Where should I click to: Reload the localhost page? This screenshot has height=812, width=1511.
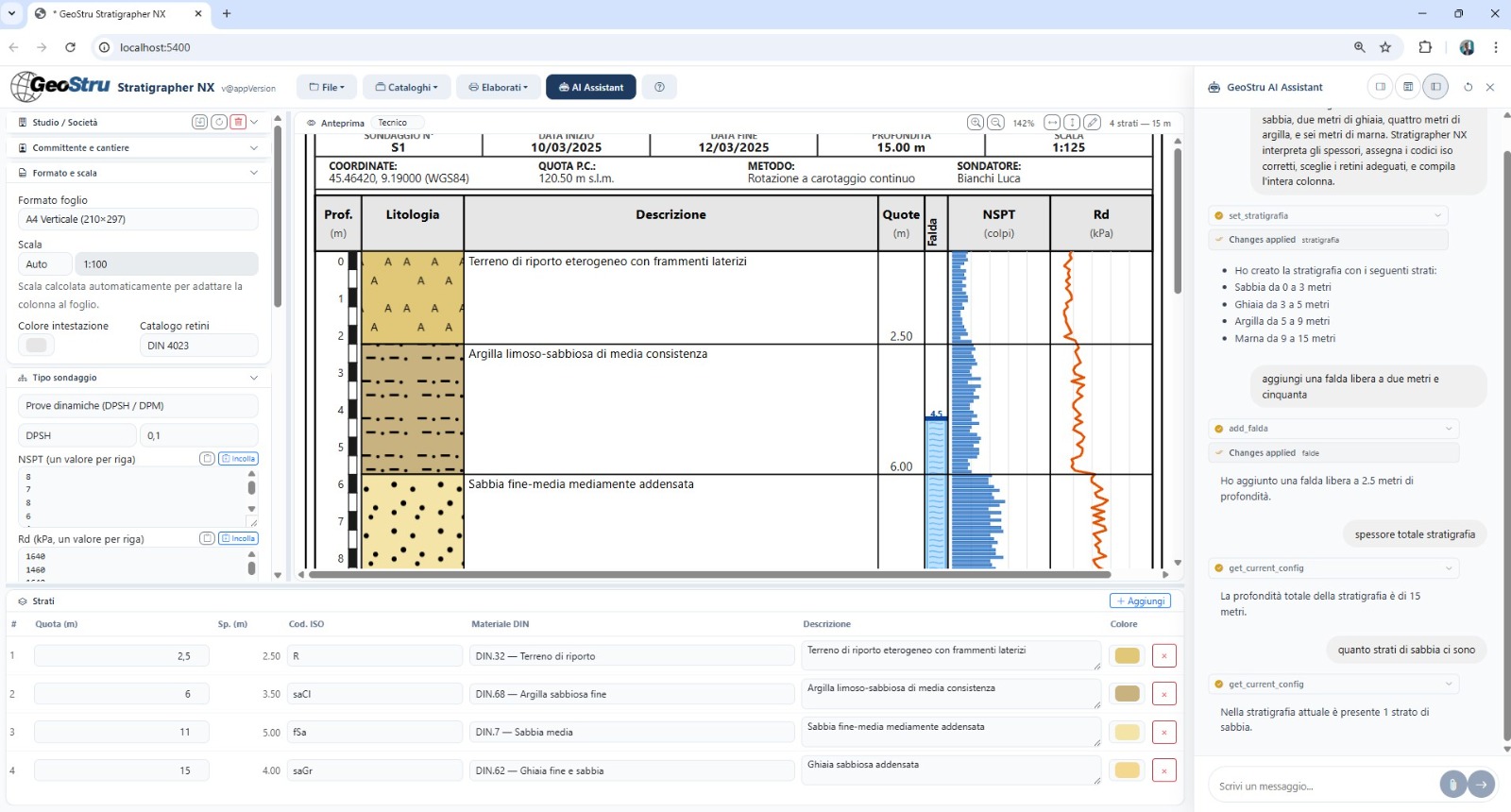tap(70, 47)
